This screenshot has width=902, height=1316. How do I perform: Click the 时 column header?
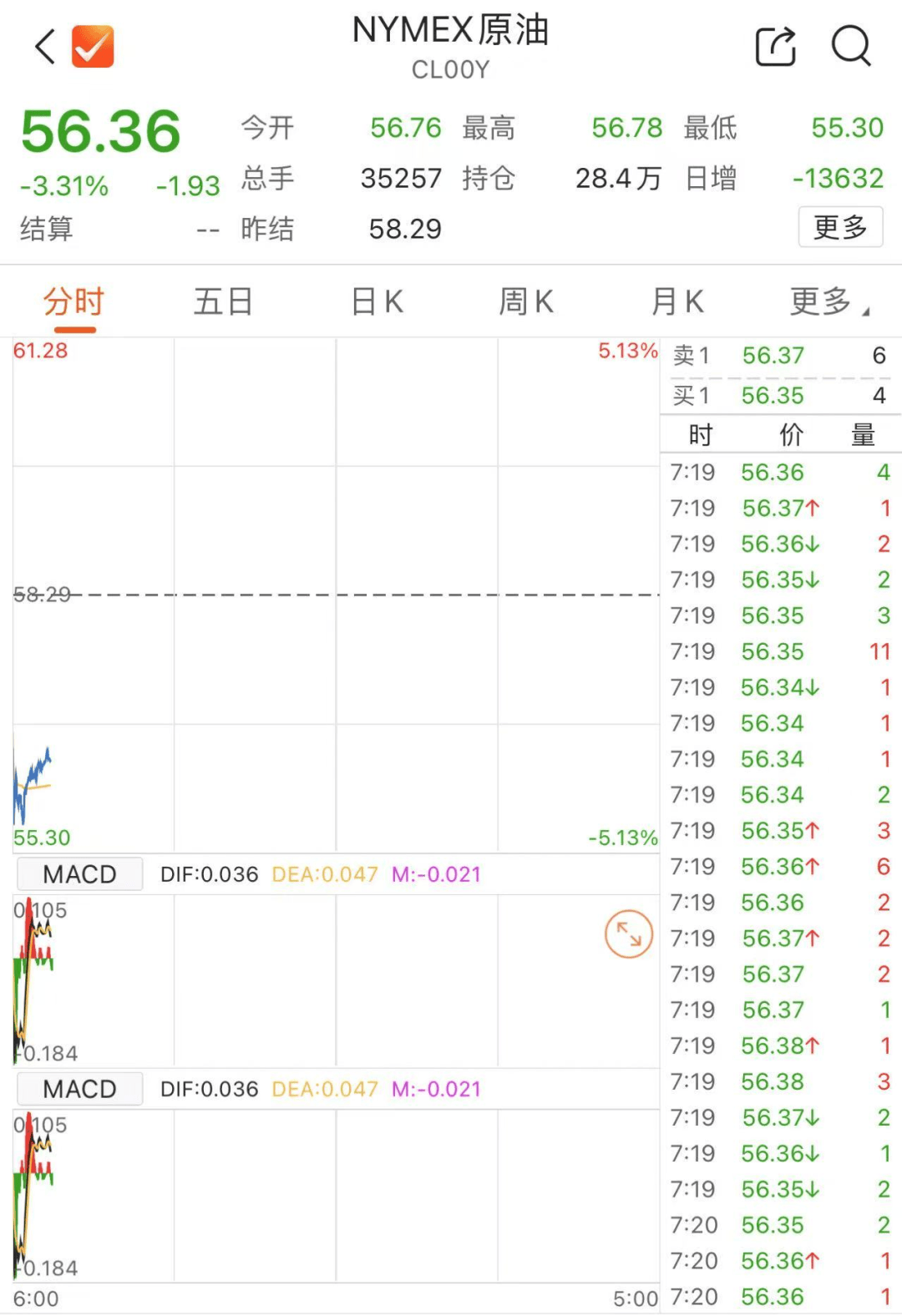click(701, 435)
